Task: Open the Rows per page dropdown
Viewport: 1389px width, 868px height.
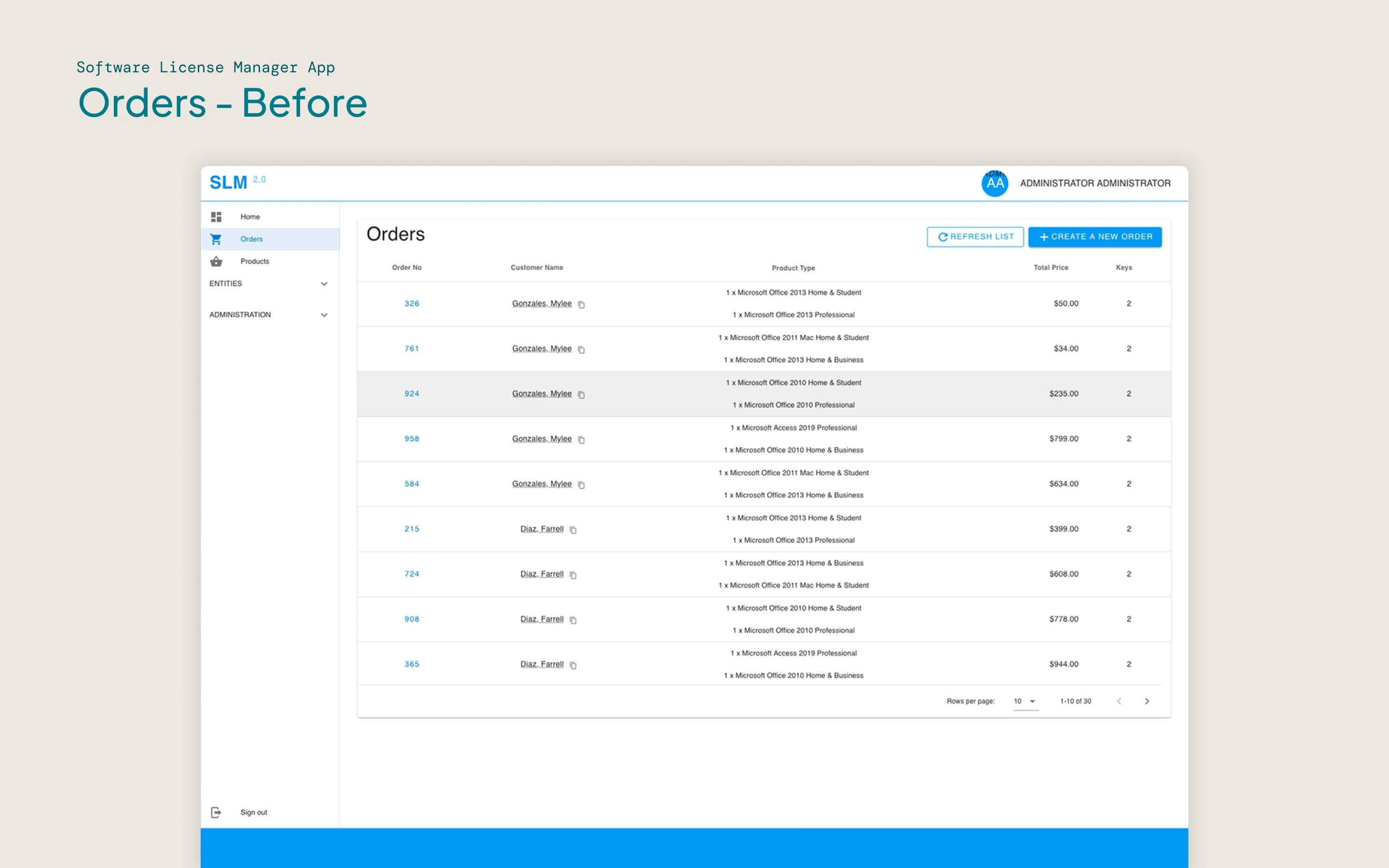Action: click(1025, 701)
